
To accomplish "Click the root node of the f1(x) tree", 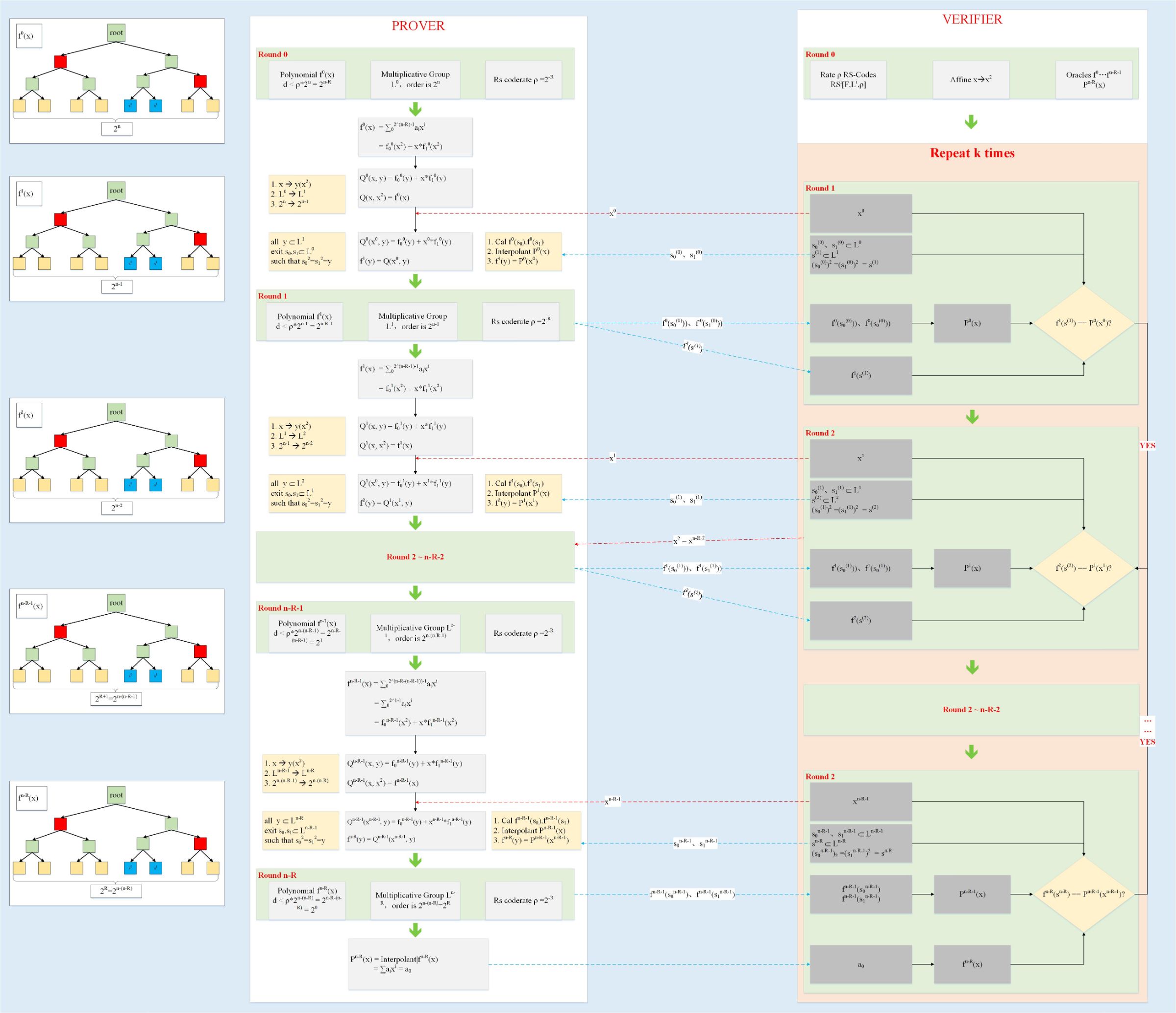I will point(116,191).
